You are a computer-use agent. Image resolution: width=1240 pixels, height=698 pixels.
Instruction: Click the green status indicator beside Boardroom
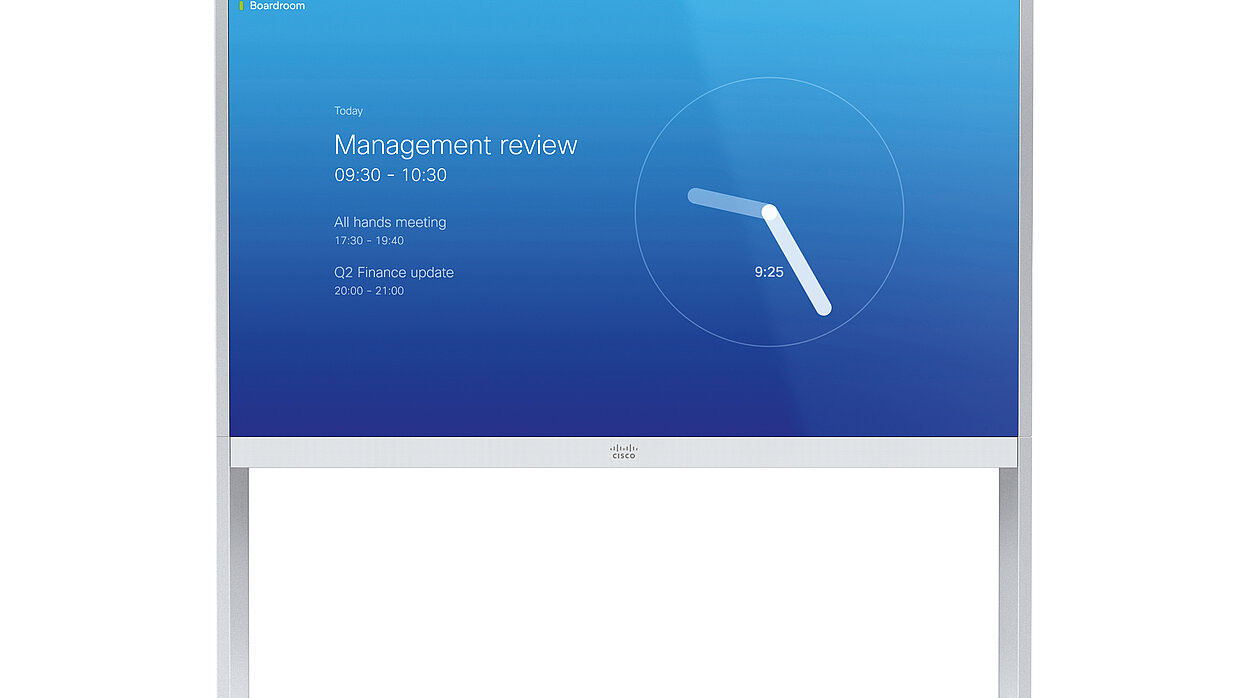(241, 6)
